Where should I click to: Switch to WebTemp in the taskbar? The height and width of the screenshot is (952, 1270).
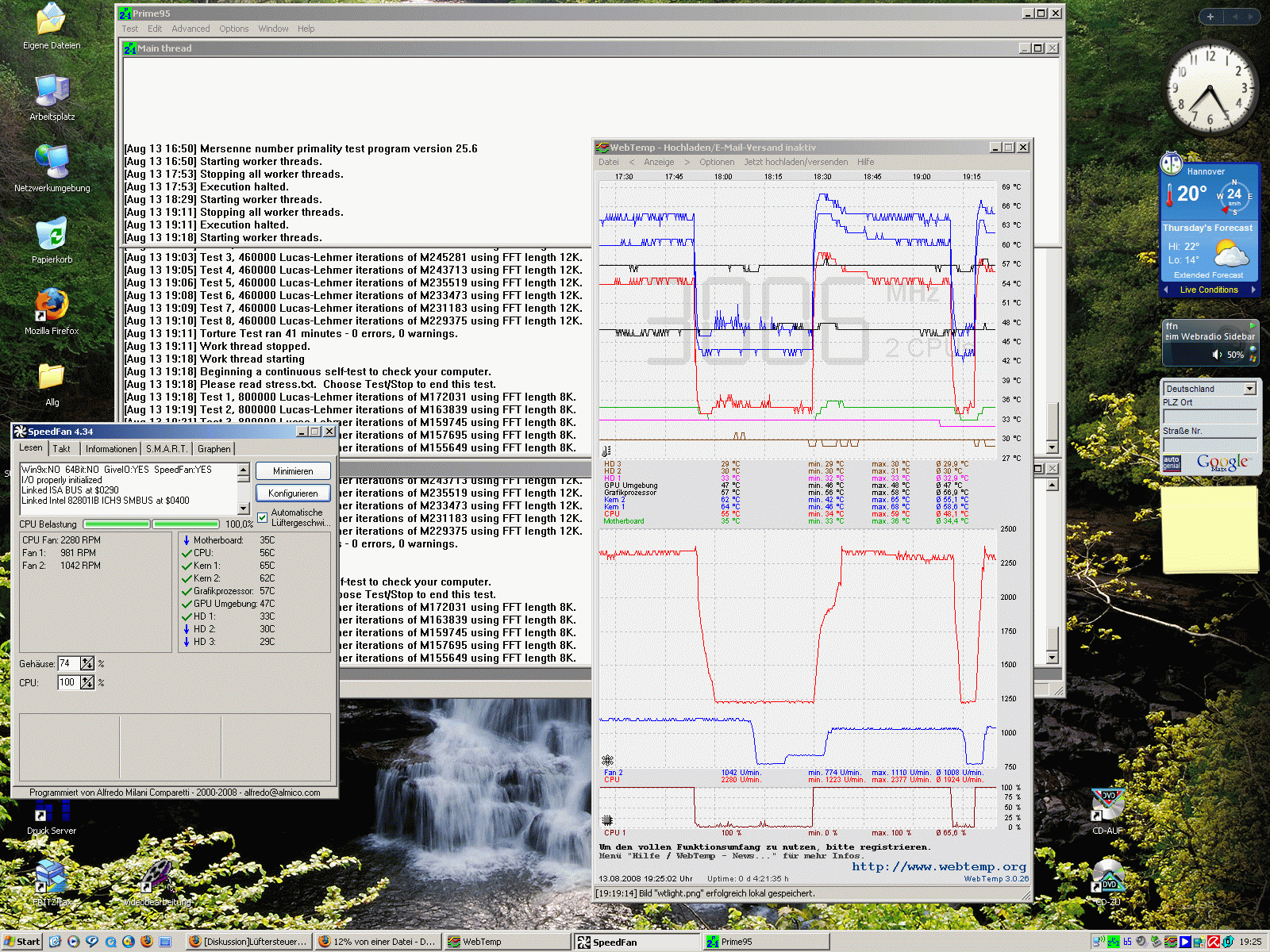tap(508, 942)
